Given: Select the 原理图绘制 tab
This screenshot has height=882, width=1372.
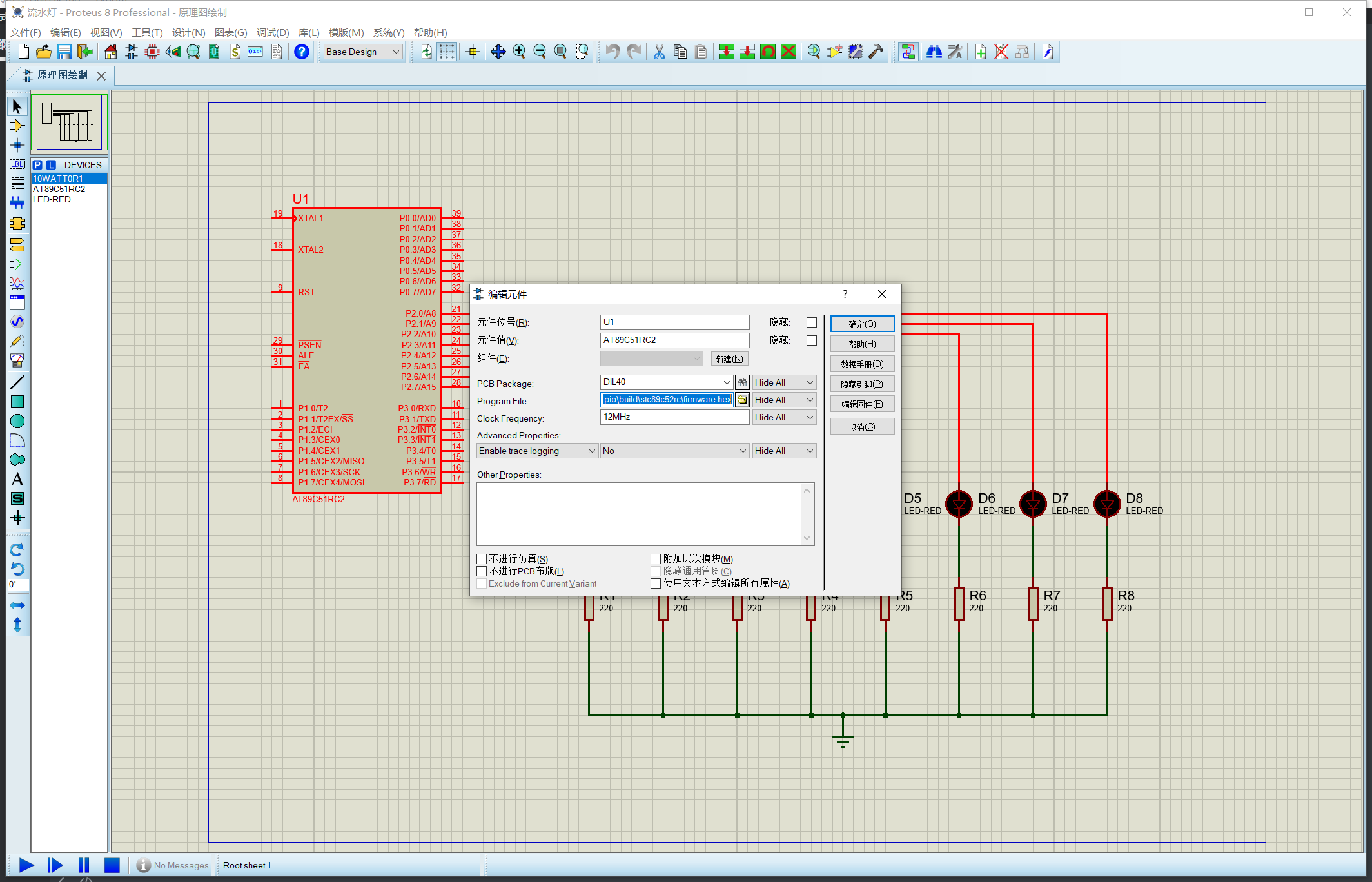Looking at the screenshot, I should (x=62, y=75).
